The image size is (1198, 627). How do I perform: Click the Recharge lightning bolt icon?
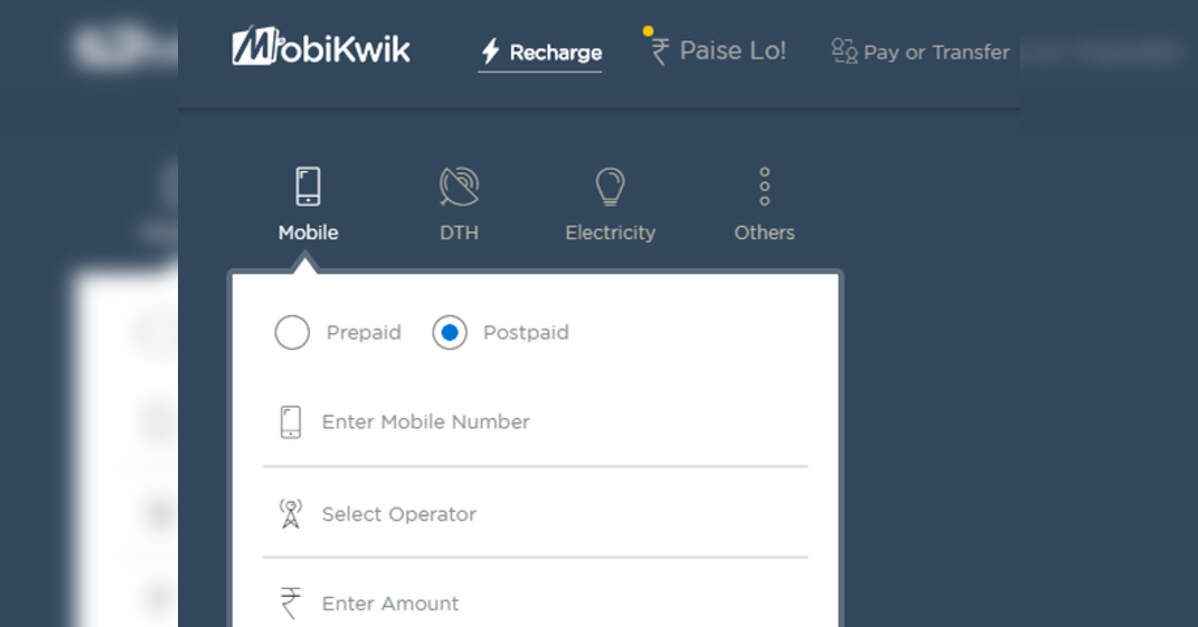tap(490, 52)
